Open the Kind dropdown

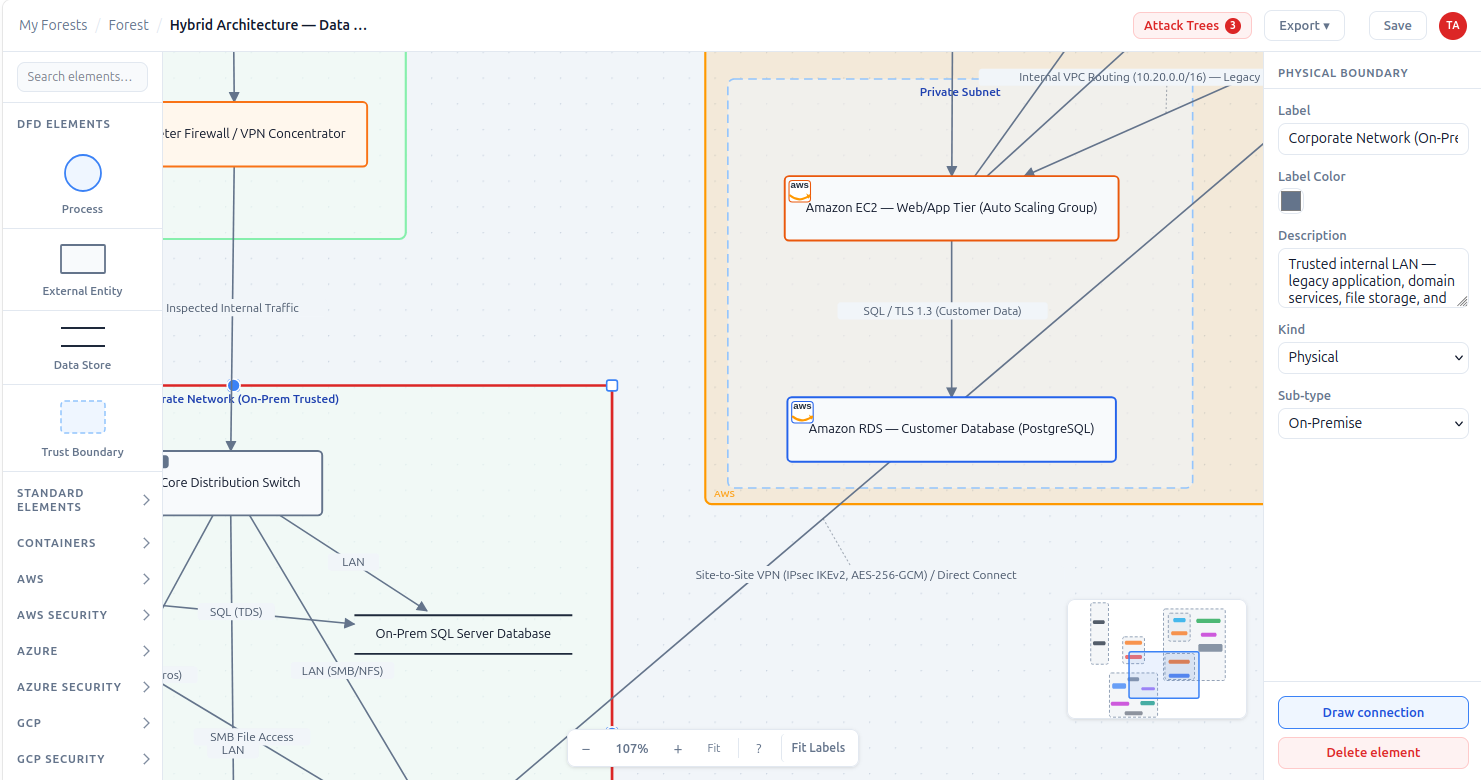pos(1373,357)
